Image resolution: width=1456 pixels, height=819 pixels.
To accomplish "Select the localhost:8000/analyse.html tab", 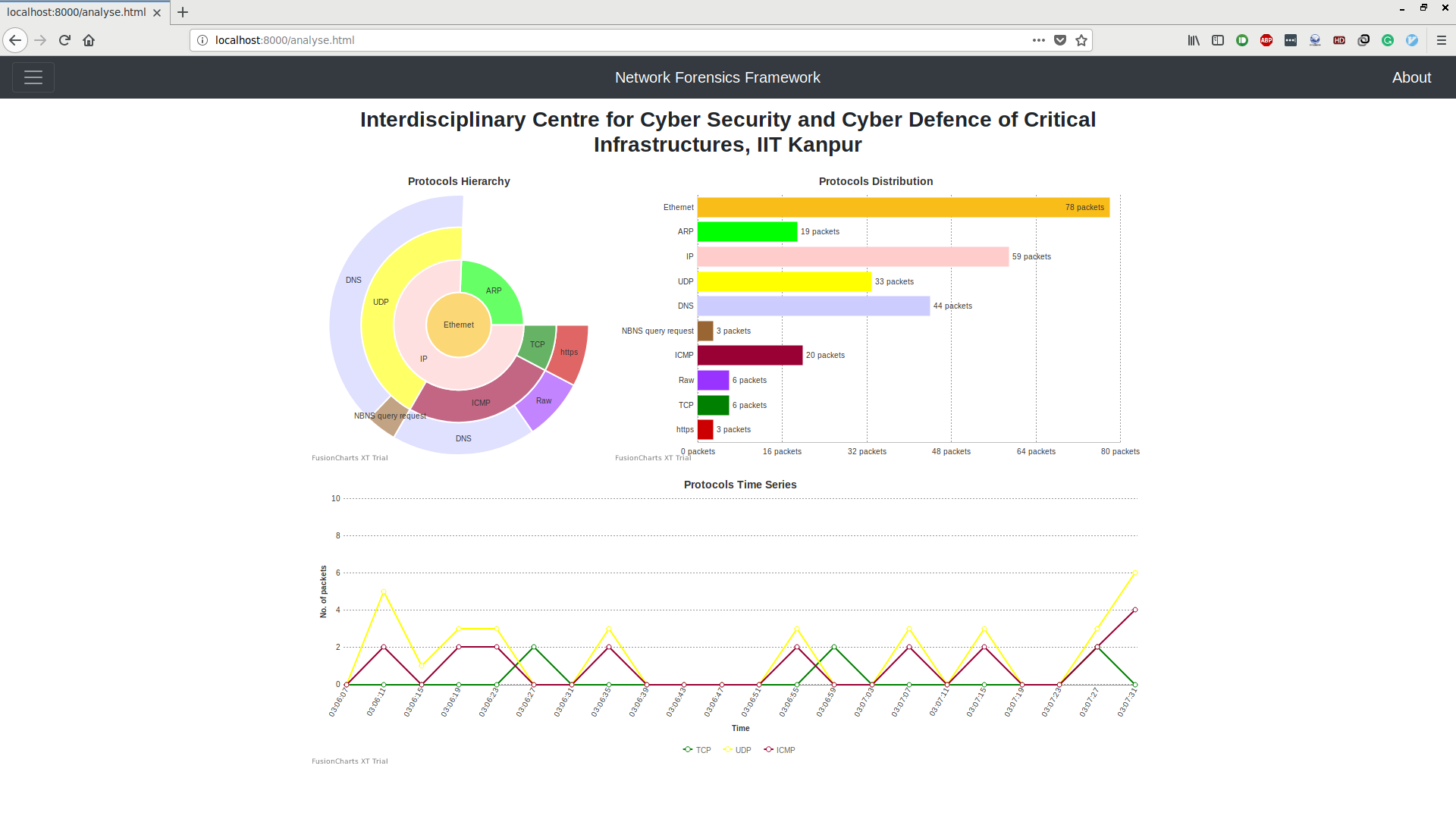I will point(76,12).
